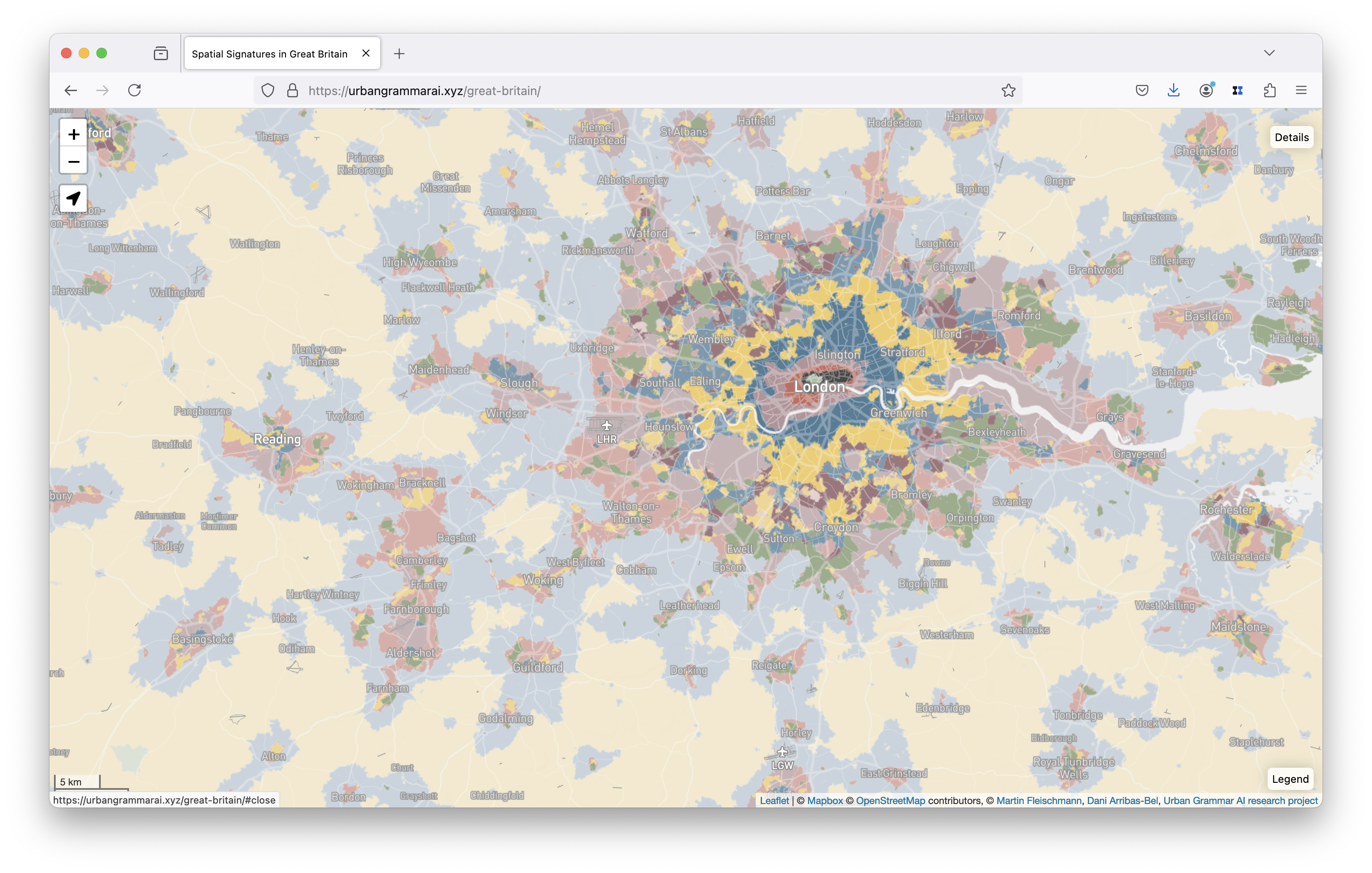Open the Leaflet attribution link
The height and width of the screenshot is (873, 1372).
point(774,800)
